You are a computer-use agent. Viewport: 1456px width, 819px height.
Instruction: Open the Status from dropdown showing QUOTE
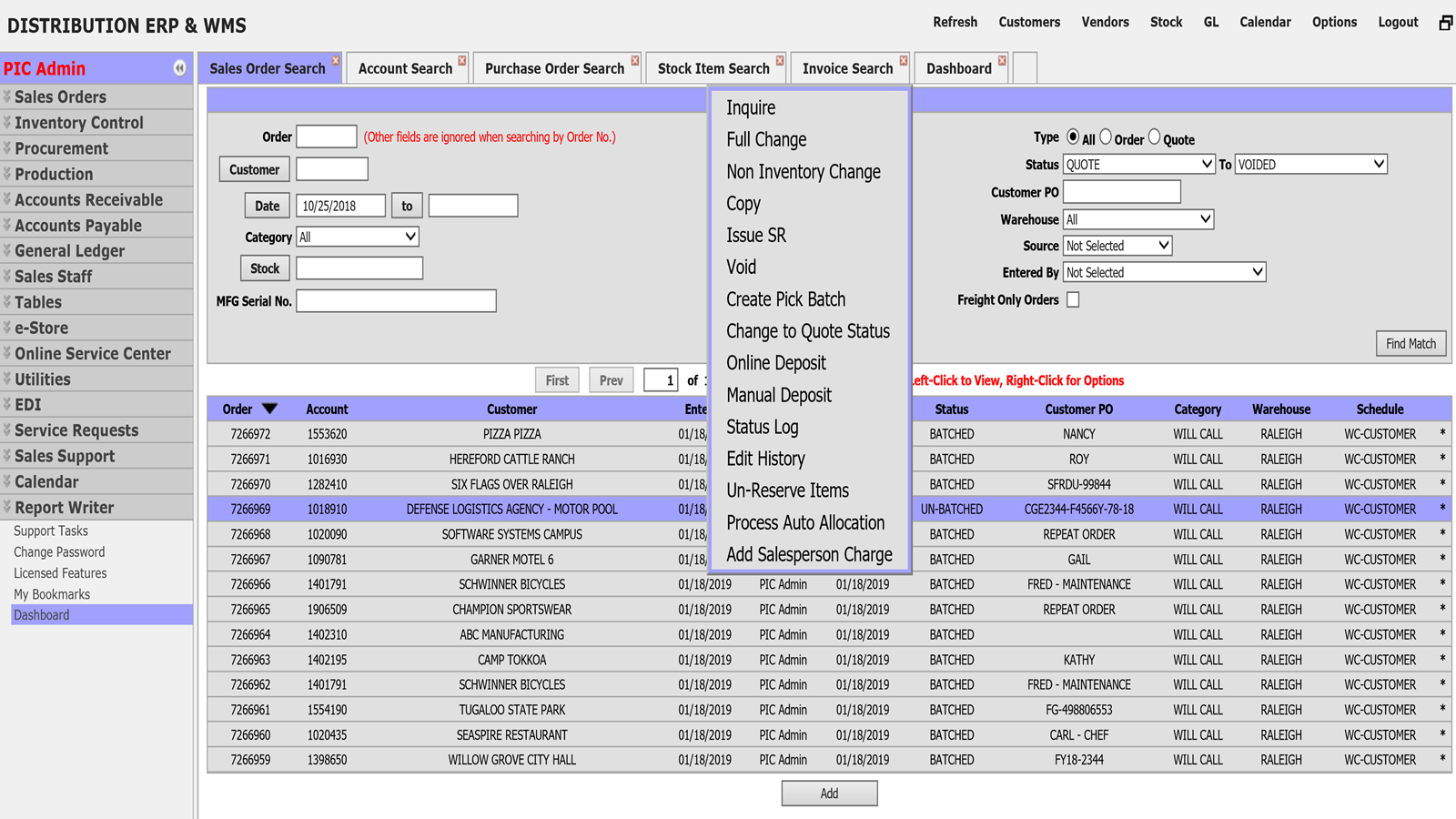[1139, 165]
